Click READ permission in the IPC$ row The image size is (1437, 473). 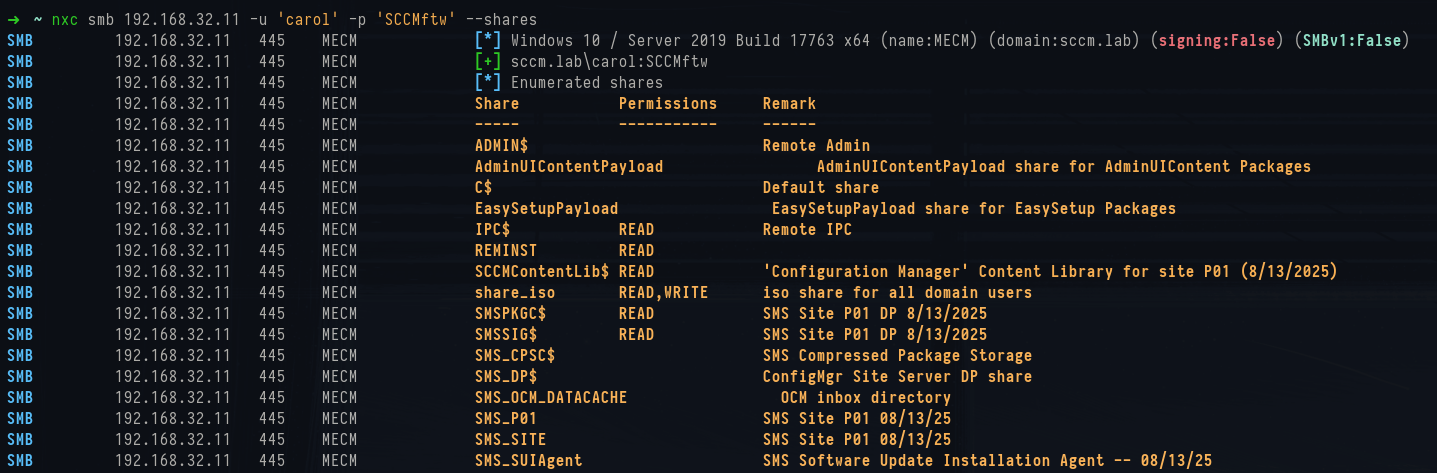point(637,230)
